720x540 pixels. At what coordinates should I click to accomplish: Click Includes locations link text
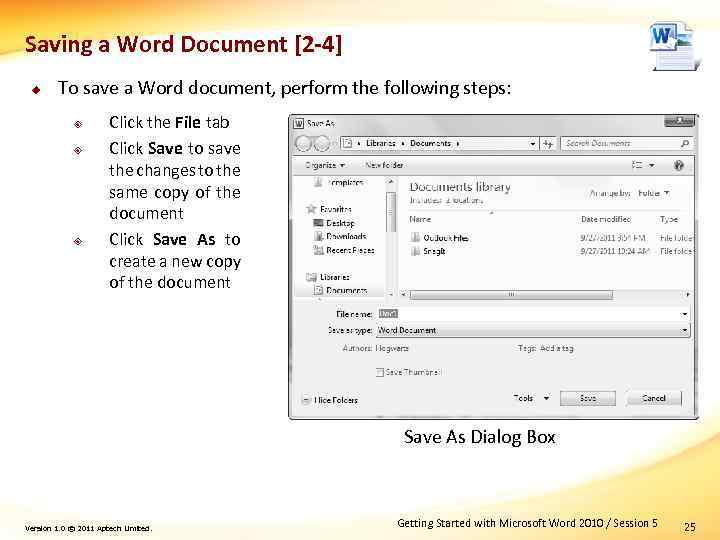(x=446, y=200)
